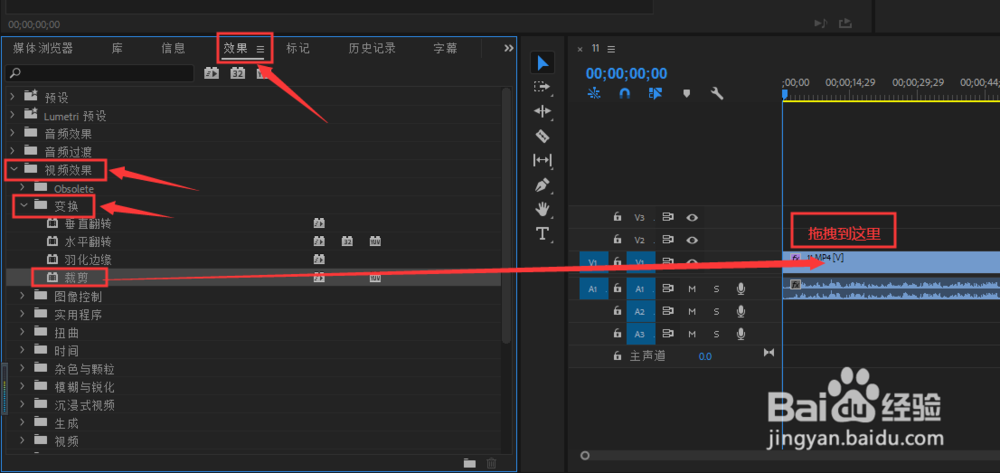Switch to the 信息 tab

pyautogui.click(x=173, y=48)
